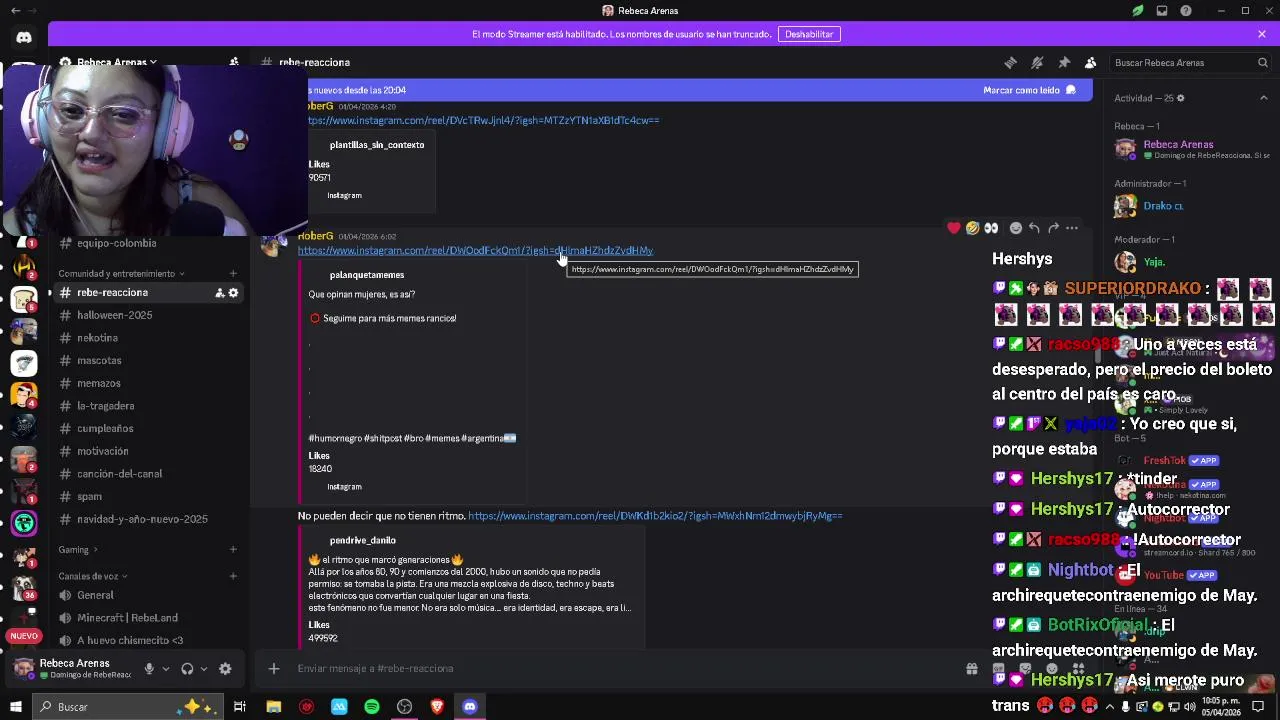Click NUEVO unread mentions pill
The width and height of the screenshot is (1280, 720).
[x=24, y=636]
